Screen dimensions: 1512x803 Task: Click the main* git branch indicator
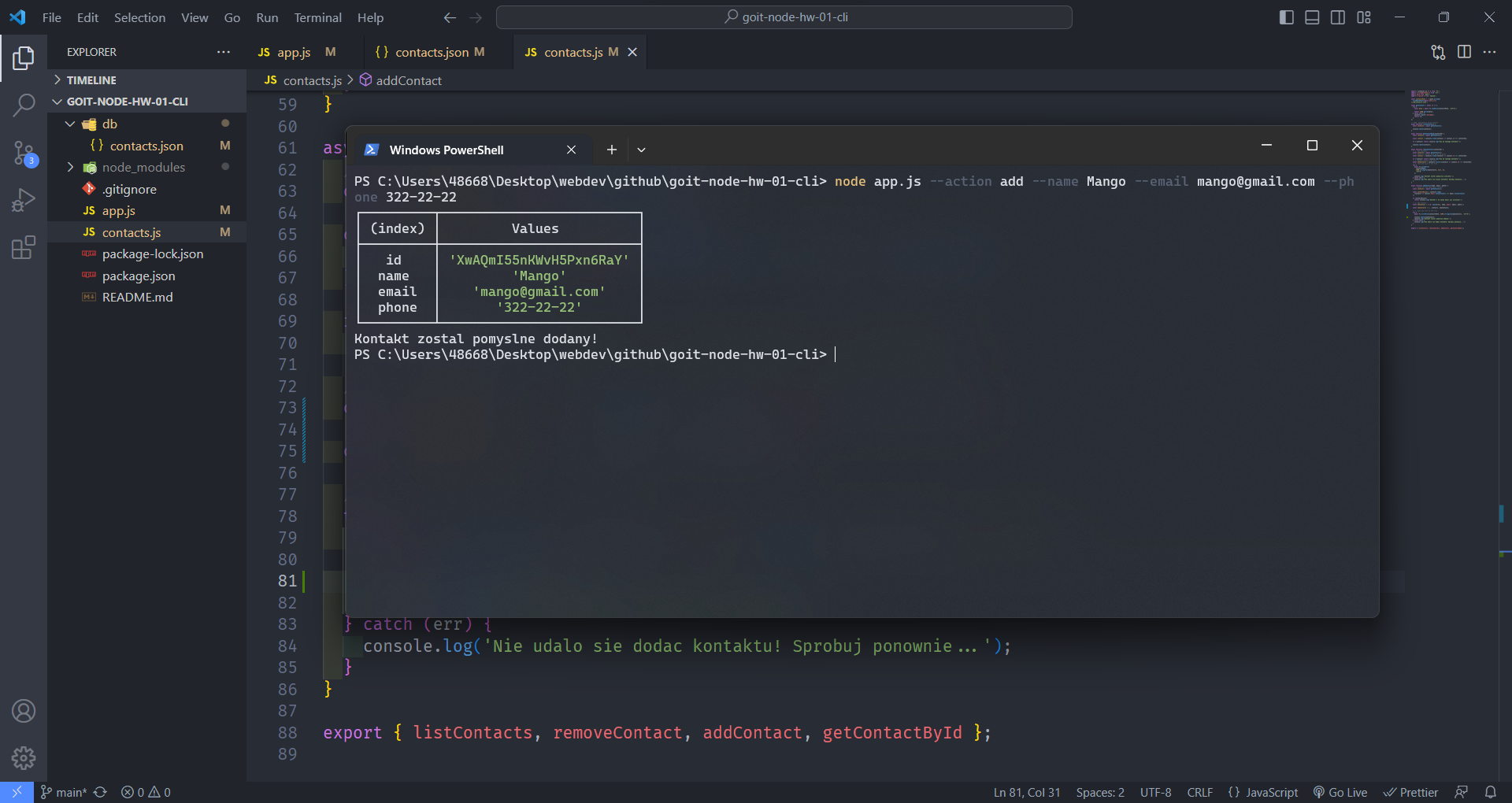click(63, 792)
